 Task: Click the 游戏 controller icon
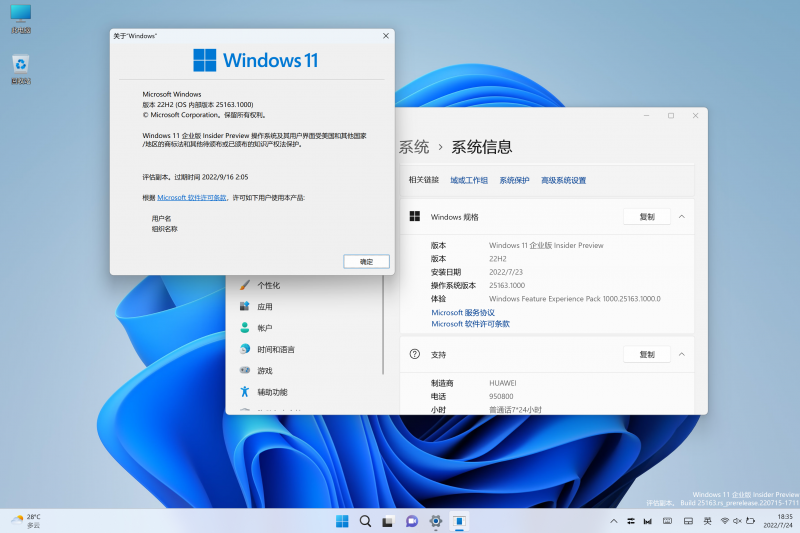click(245, 370)
